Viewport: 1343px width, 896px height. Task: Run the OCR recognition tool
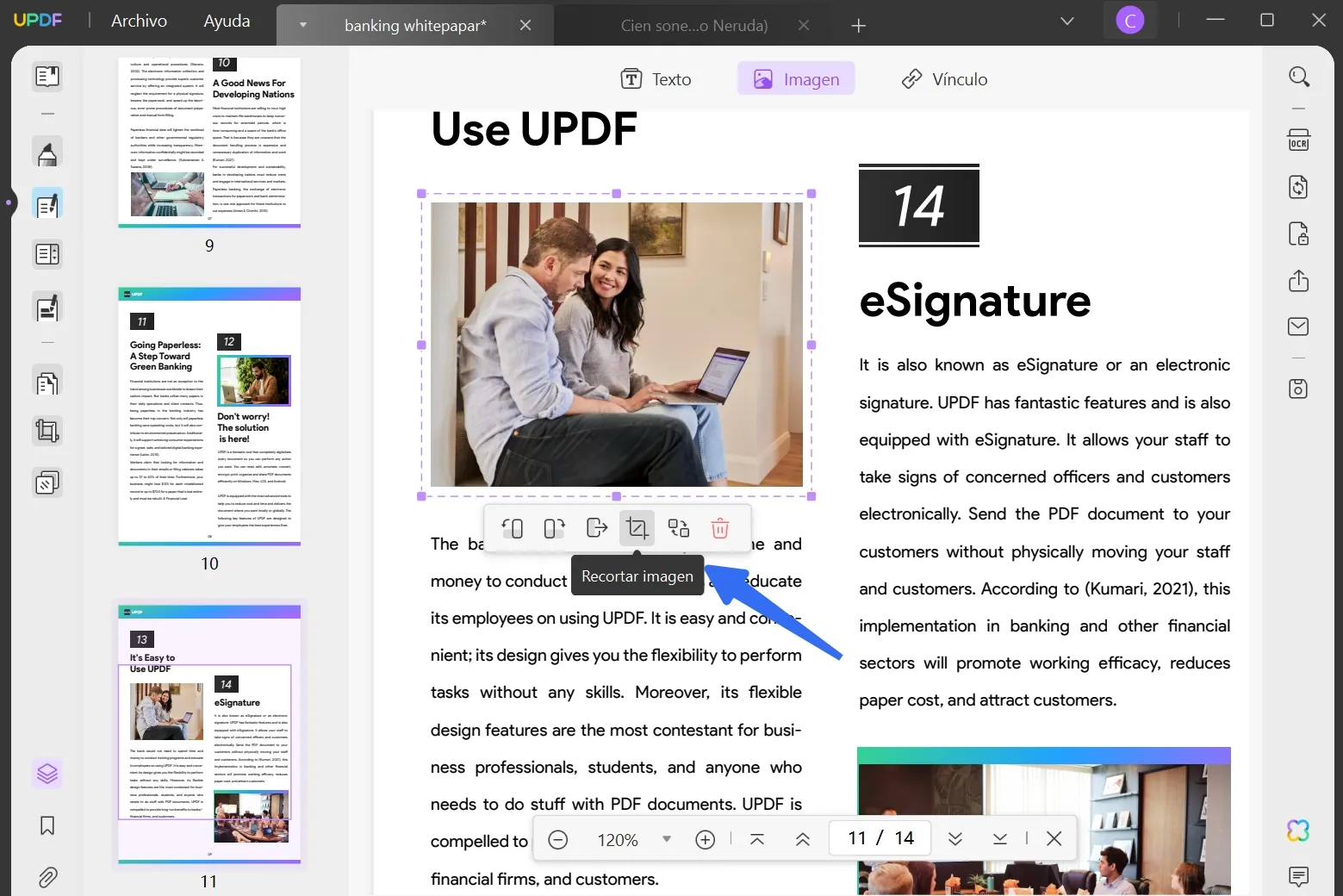1298,140
